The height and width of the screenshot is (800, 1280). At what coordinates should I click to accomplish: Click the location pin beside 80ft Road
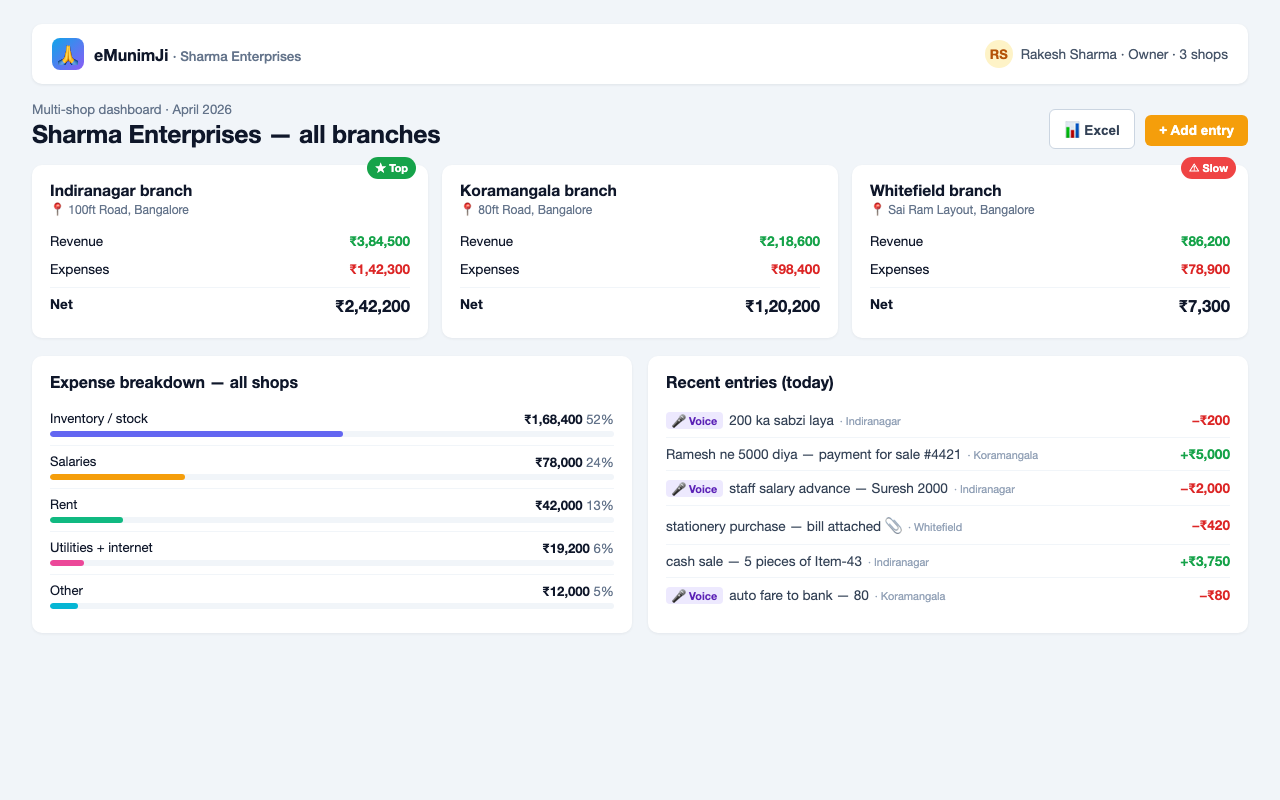click(467, 210)
